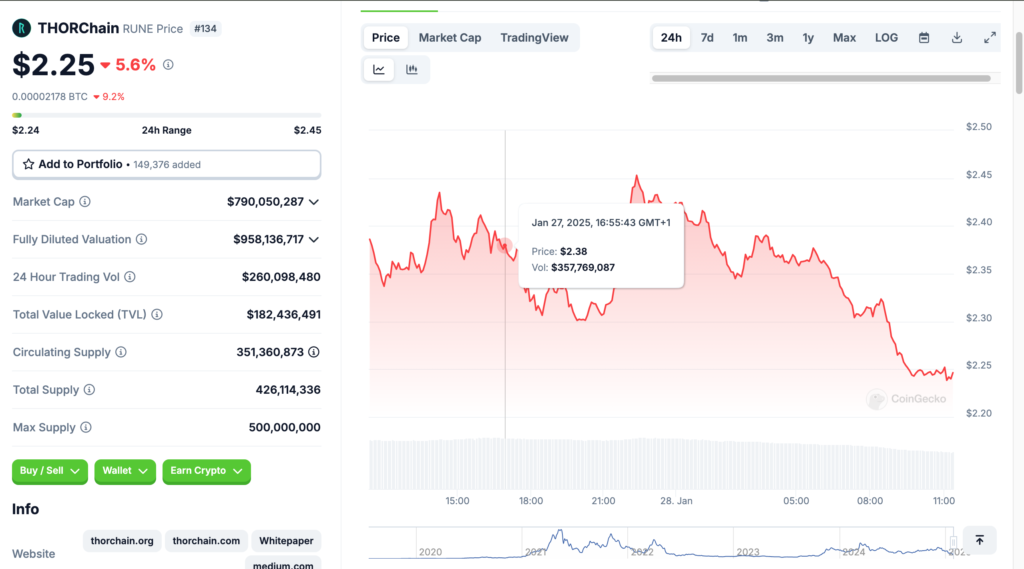Click info icon next to 351,360,873 value
1024x569 pixels.
click(314, 352)
